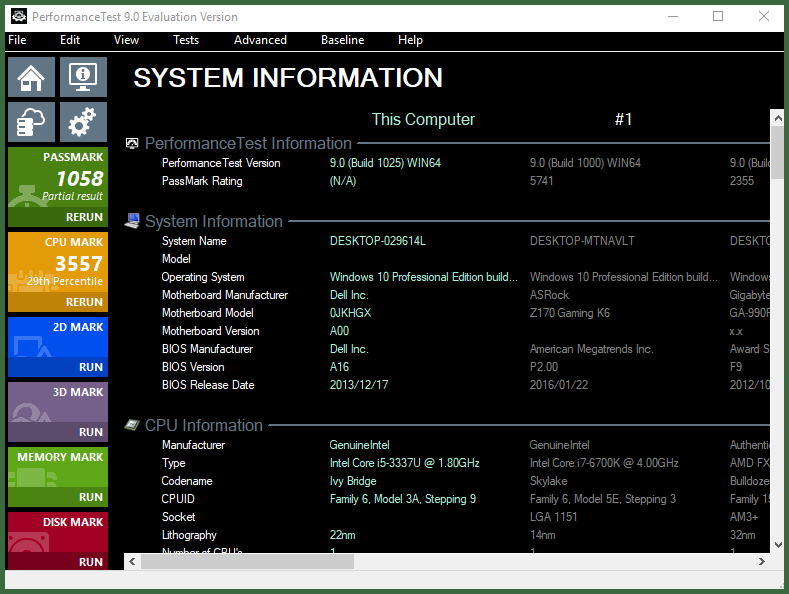789x594 pixels.
Task: Click the '#1' baseline column header
Action: 623,119
